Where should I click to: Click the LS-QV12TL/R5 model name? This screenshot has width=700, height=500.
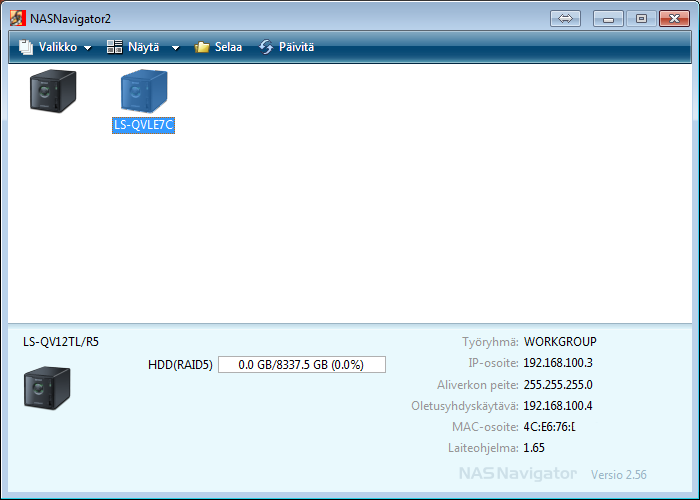point(61,342)
